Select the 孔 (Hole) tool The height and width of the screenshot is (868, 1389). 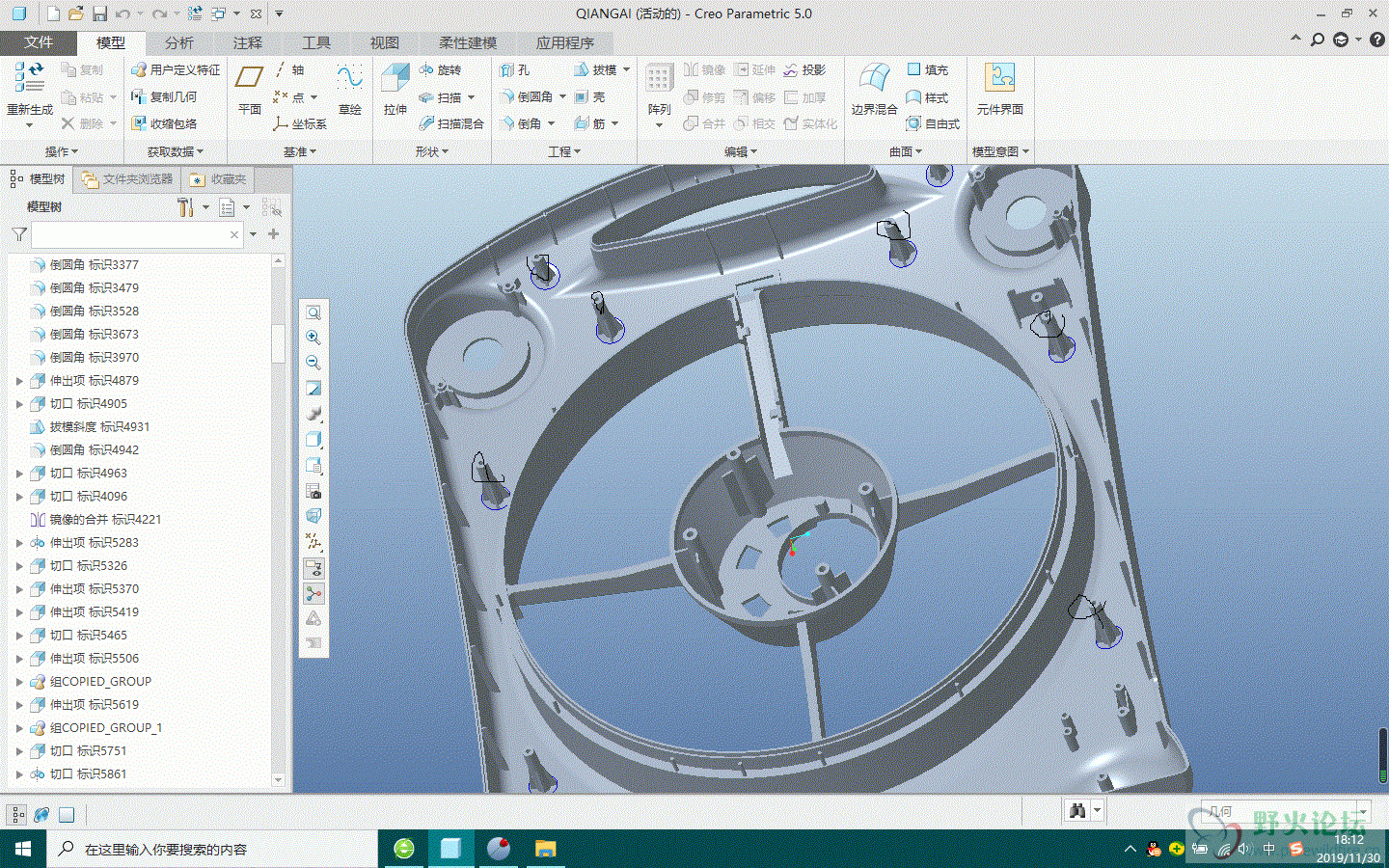(x=514, y=70)
